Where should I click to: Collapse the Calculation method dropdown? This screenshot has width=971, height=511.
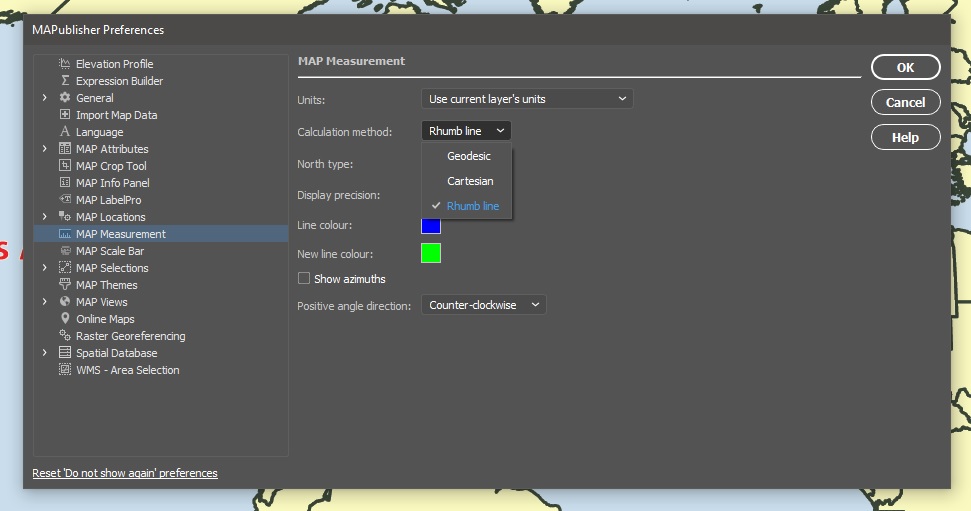pos(466,131)
